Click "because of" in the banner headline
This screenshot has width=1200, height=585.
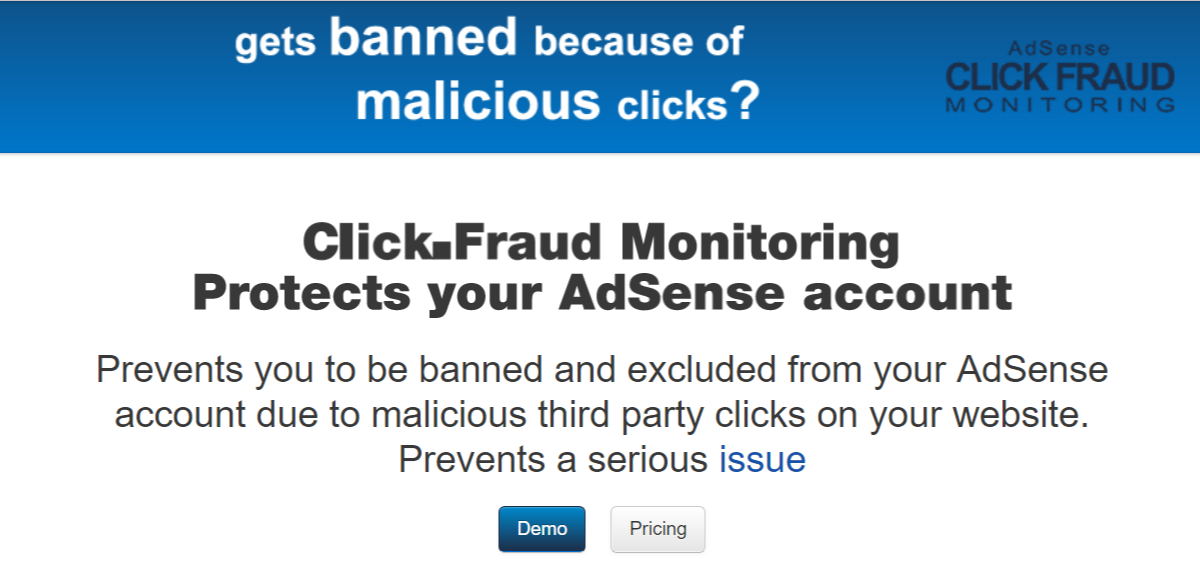click(639, 42)
